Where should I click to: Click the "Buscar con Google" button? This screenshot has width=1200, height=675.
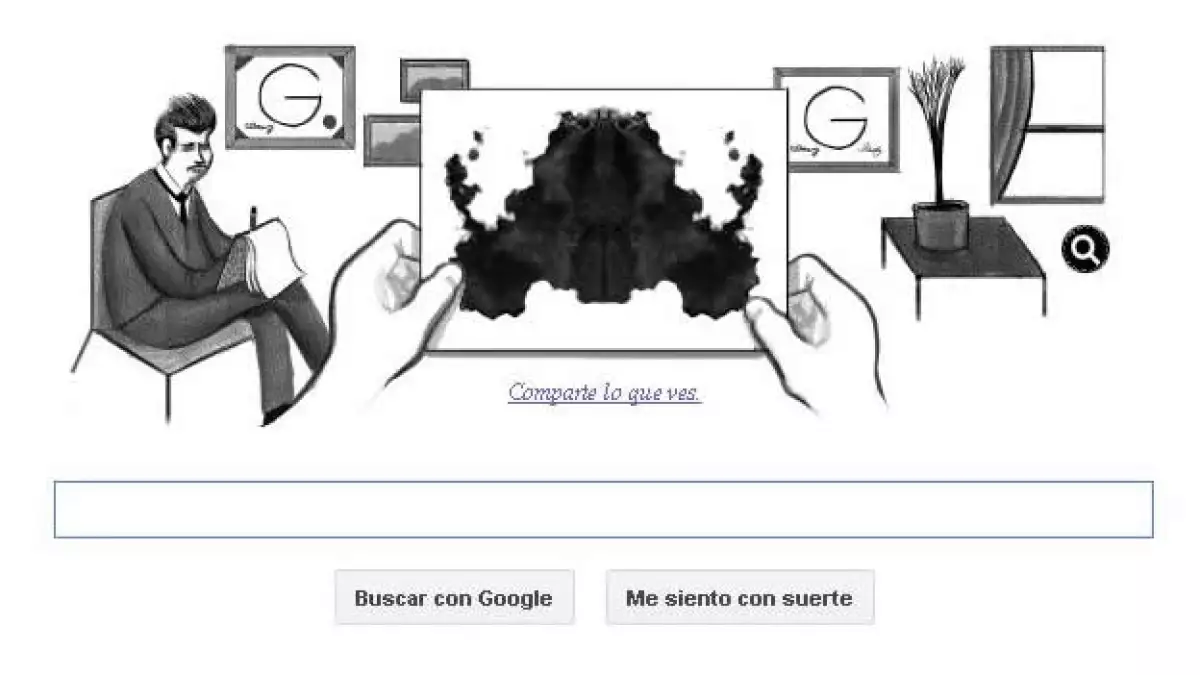pos(454,598)
